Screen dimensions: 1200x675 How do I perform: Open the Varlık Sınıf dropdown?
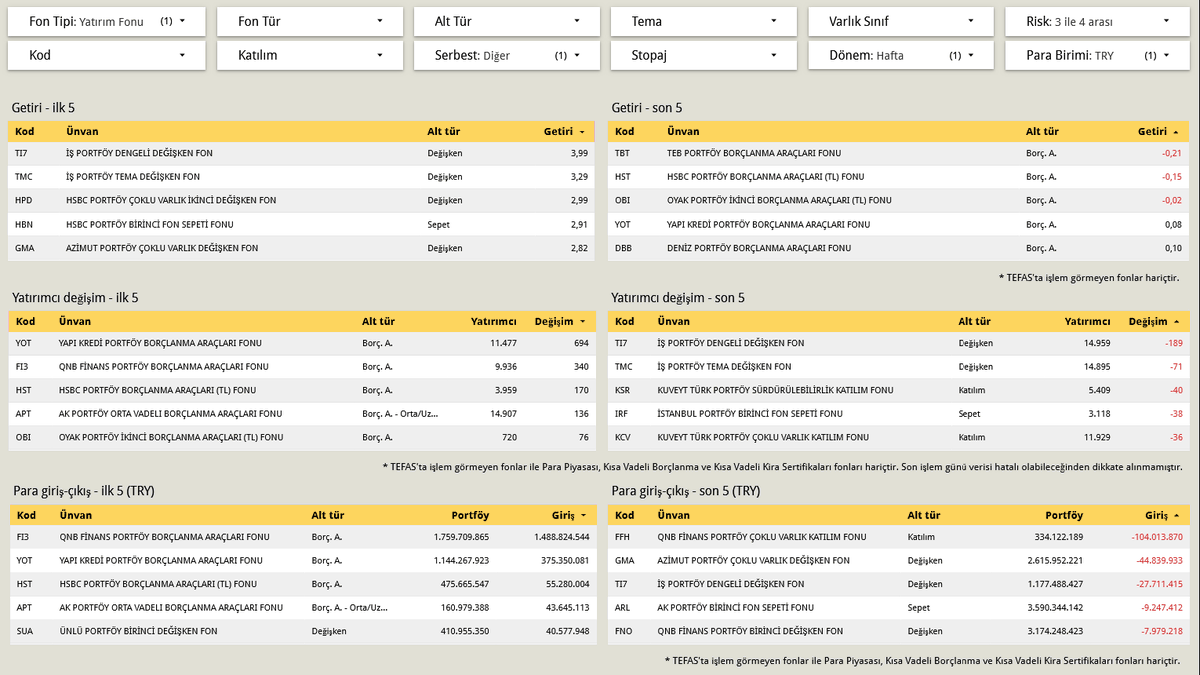[901, 21]
